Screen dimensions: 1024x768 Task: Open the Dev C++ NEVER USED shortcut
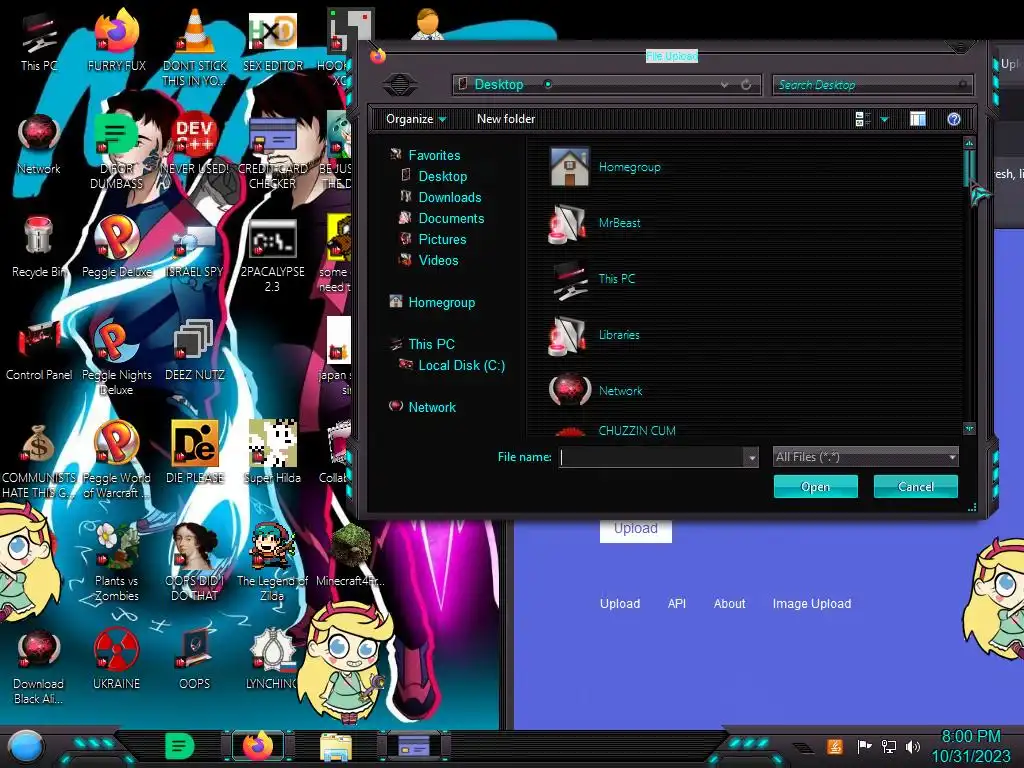195,144
